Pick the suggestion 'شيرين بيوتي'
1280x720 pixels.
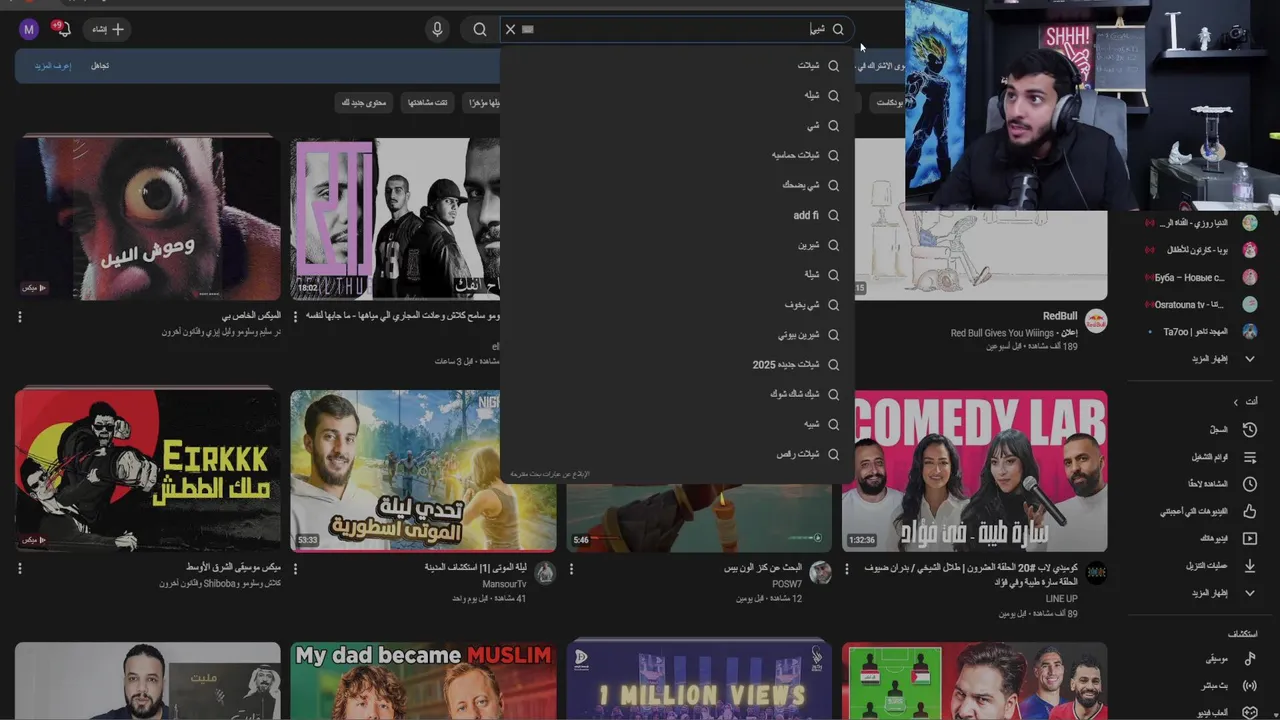pyautogui.click(x=677, y=334)
